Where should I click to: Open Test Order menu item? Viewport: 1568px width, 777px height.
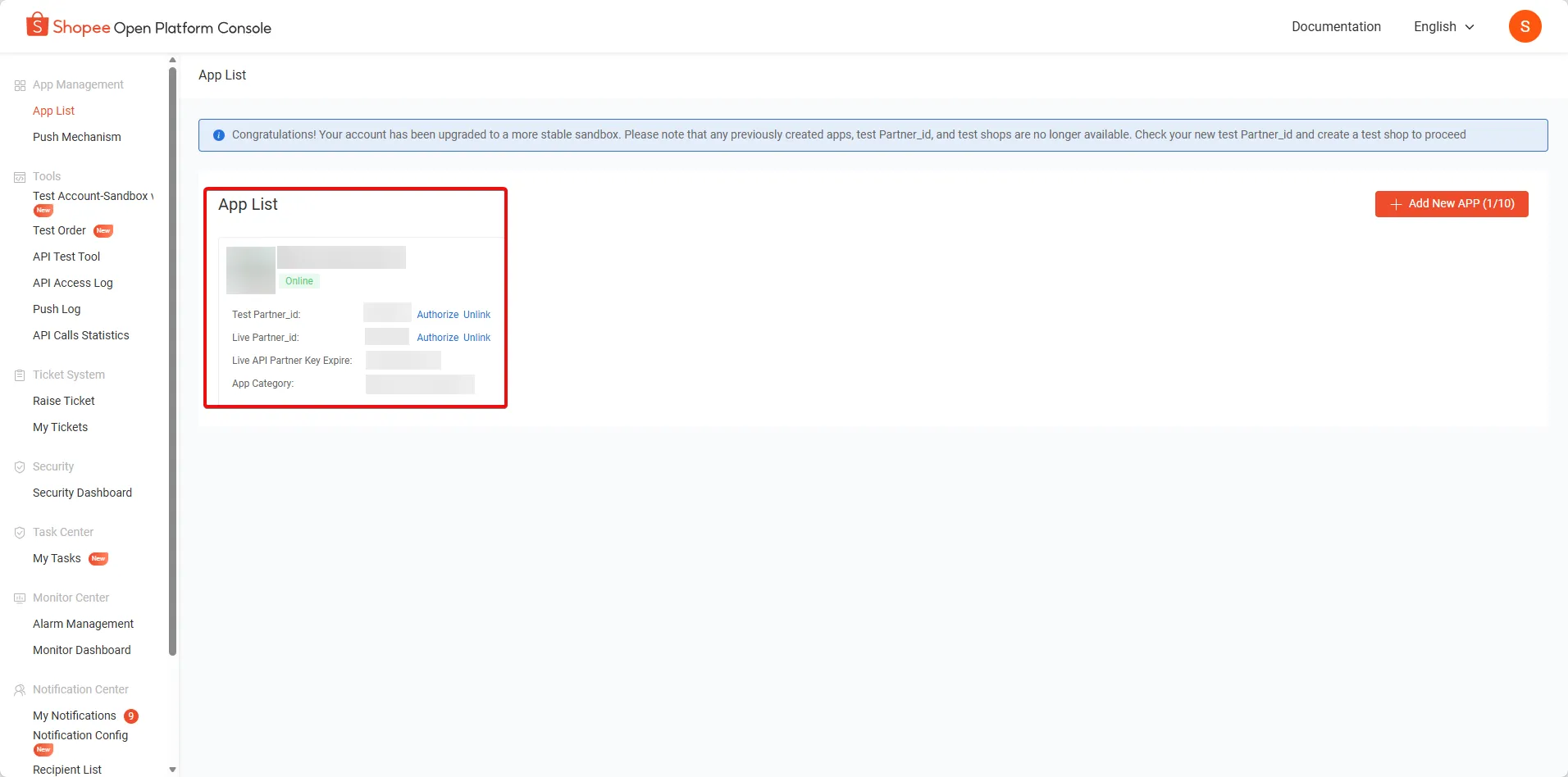(59, 231)
